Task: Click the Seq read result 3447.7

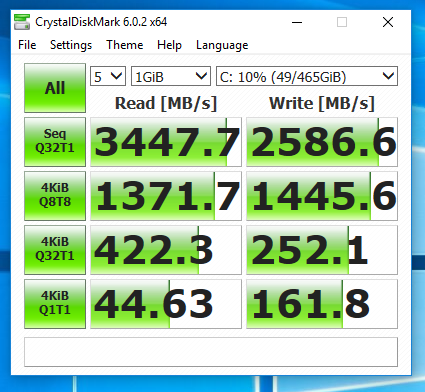Action: coord(166,142)
